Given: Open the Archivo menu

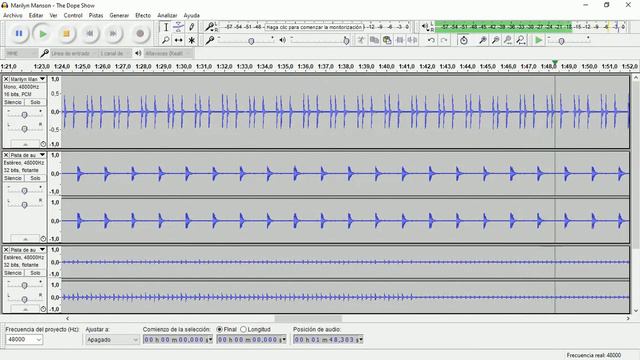Looking at the screenshot, I should tap(13, 15).
